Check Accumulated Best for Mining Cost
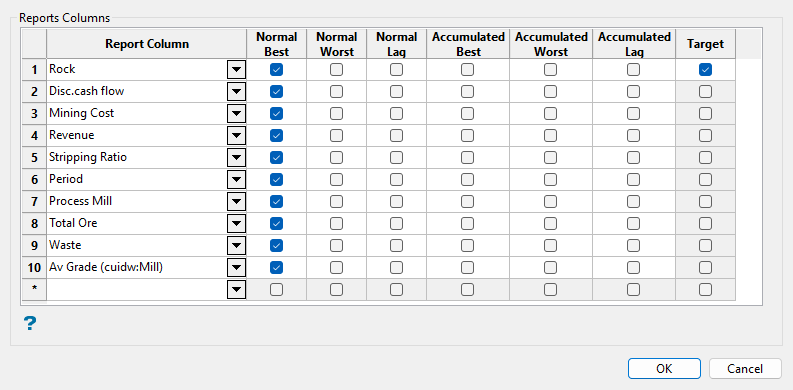Image resolution: width=793 pixels, height=390 pixels. tap(467, 113)
